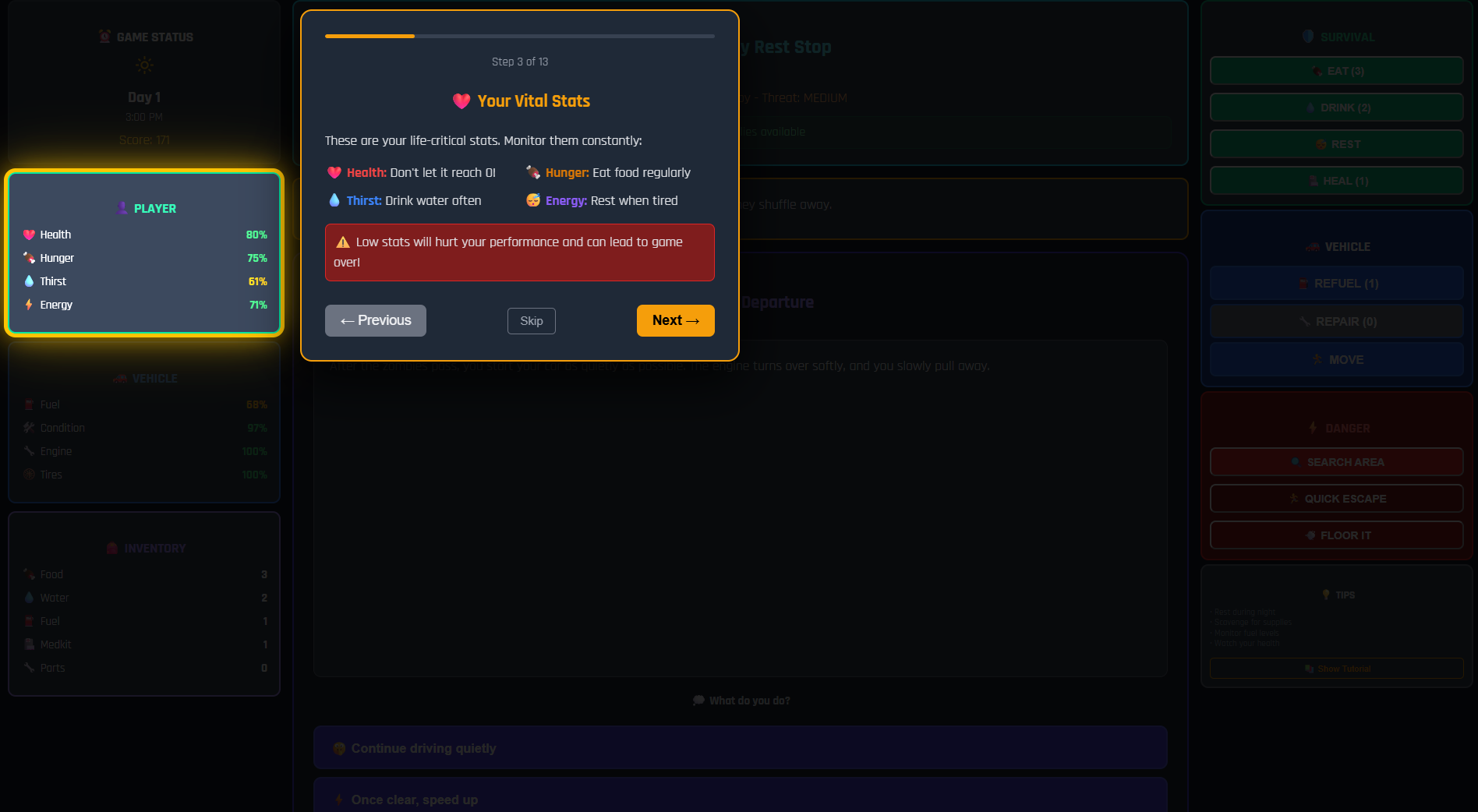Skip the tutorial
1478x812 pixels.
tap(532, 321)
